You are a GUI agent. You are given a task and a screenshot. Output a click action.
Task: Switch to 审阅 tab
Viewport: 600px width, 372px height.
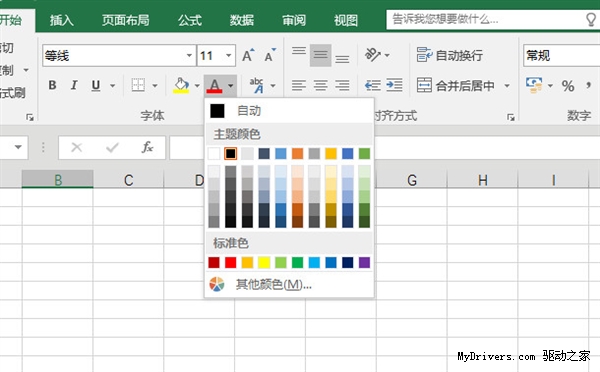[294, 20]
